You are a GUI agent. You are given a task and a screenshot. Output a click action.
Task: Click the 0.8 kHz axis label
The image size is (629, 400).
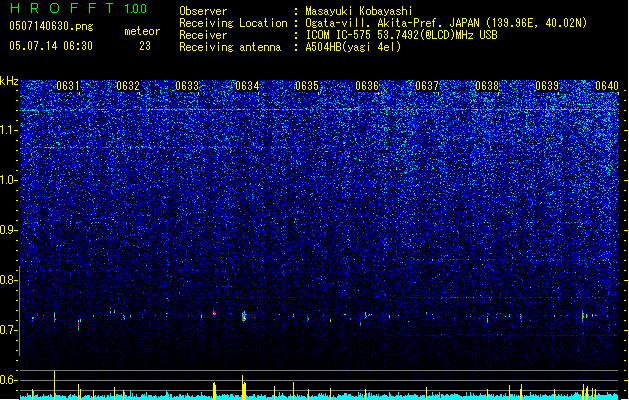[9, 280]
